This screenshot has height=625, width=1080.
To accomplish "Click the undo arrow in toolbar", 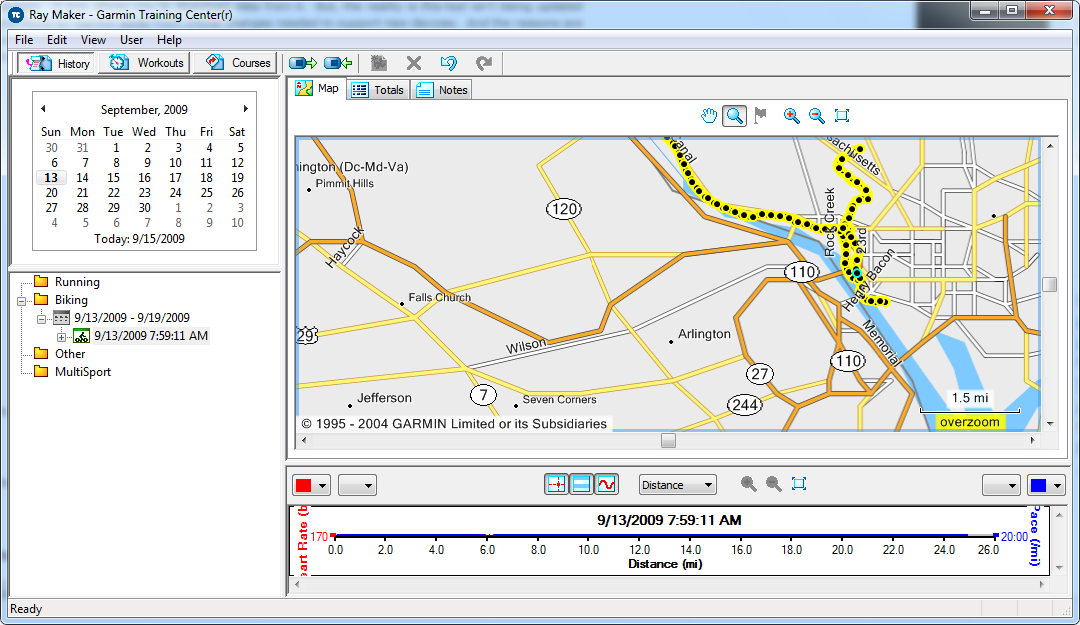I will click(449, 63).
